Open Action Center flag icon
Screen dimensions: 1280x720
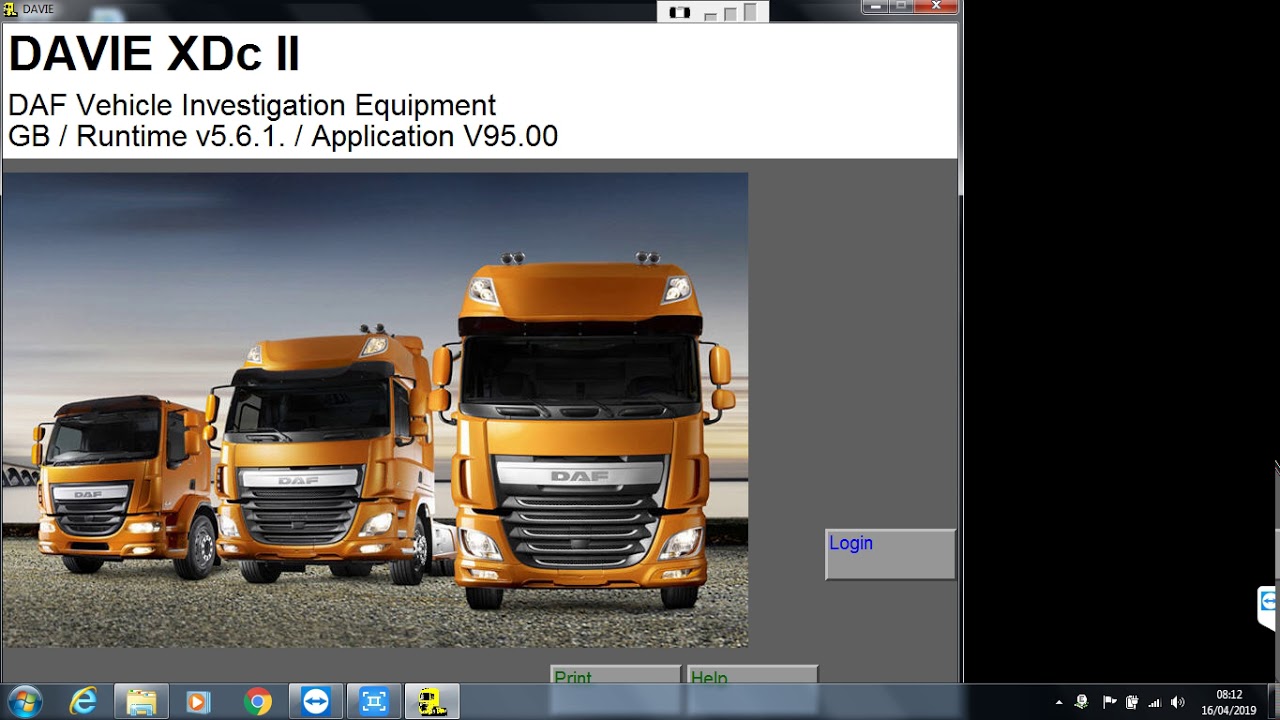(x=1109, y=702)
